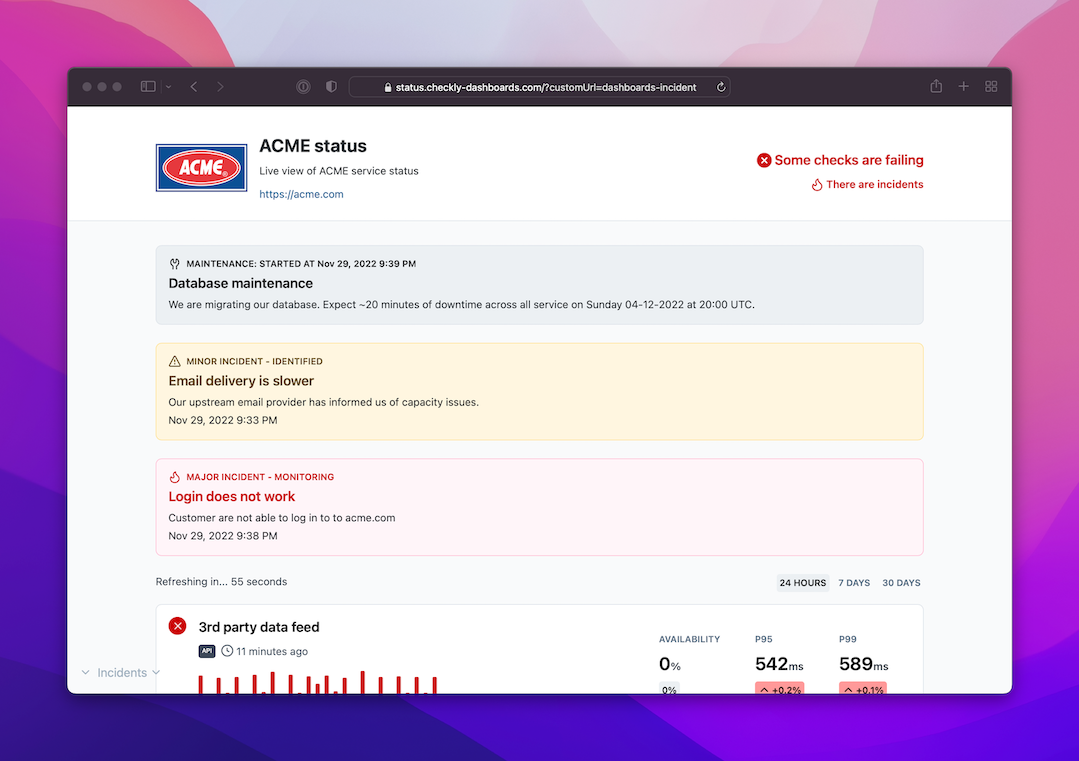1079x761 pixels.
Task: Click the red failing icon for 3rd party data feed
Action: 178,626
